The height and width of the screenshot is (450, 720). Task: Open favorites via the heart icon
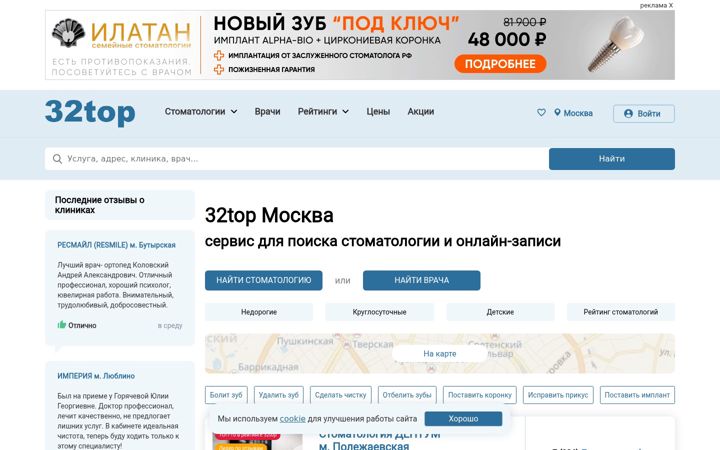(541, 112)
